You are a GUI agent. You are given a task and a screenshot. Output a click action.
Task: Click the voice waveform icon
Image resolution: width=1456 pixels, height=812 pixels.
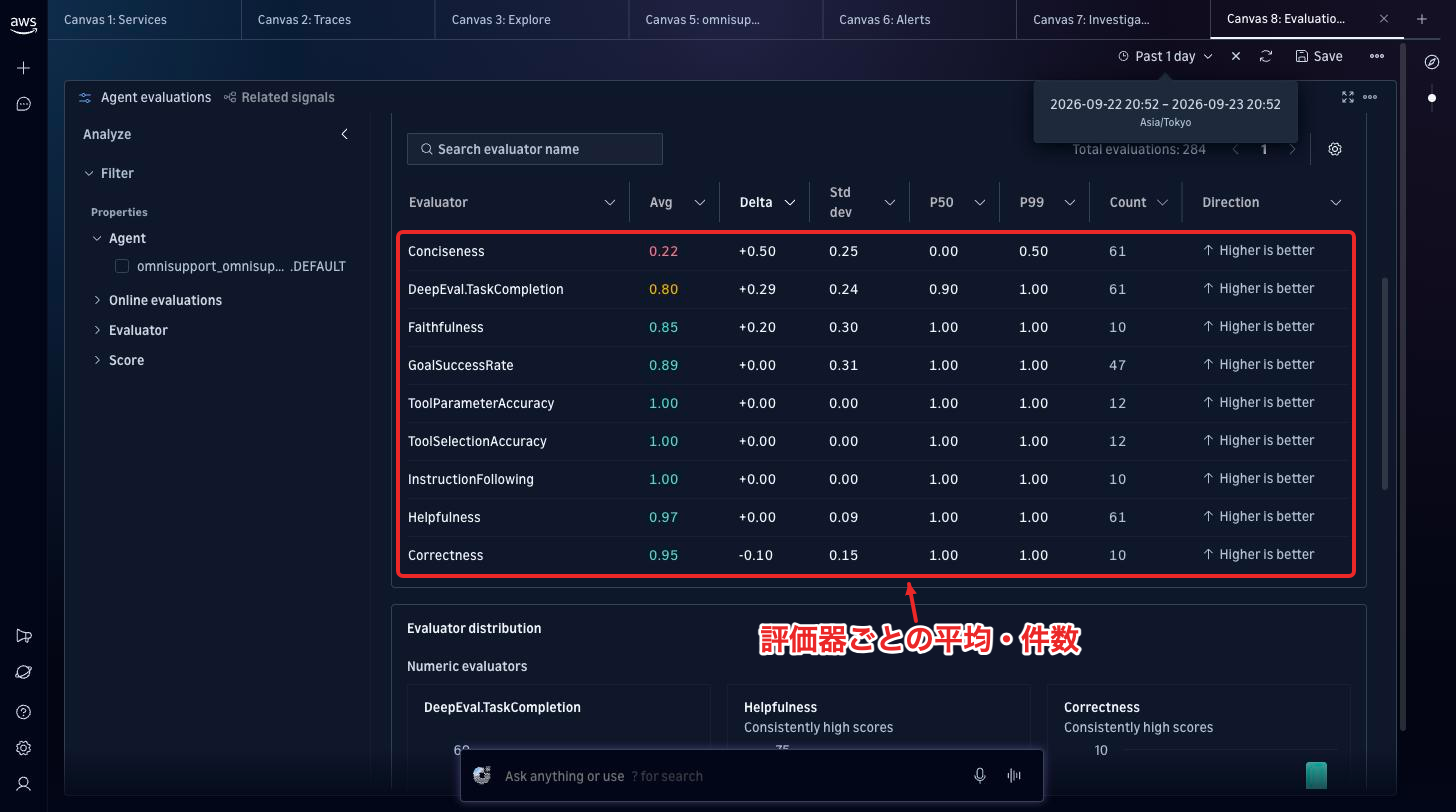(1015, 776)
